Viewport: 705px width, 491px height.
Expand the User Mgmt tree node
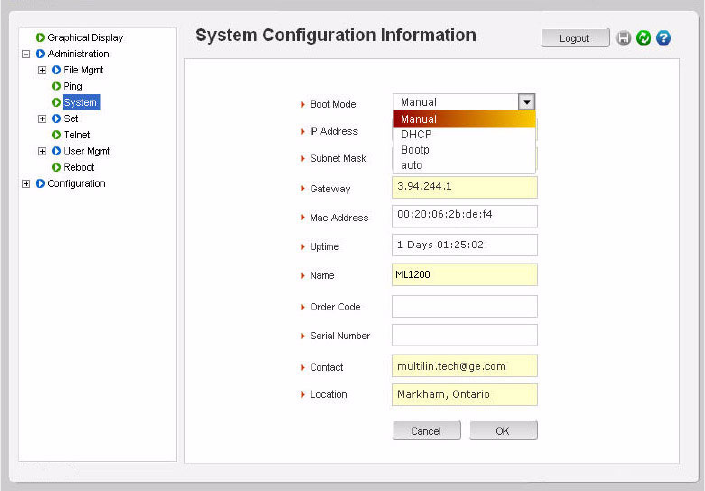point(42,151)
